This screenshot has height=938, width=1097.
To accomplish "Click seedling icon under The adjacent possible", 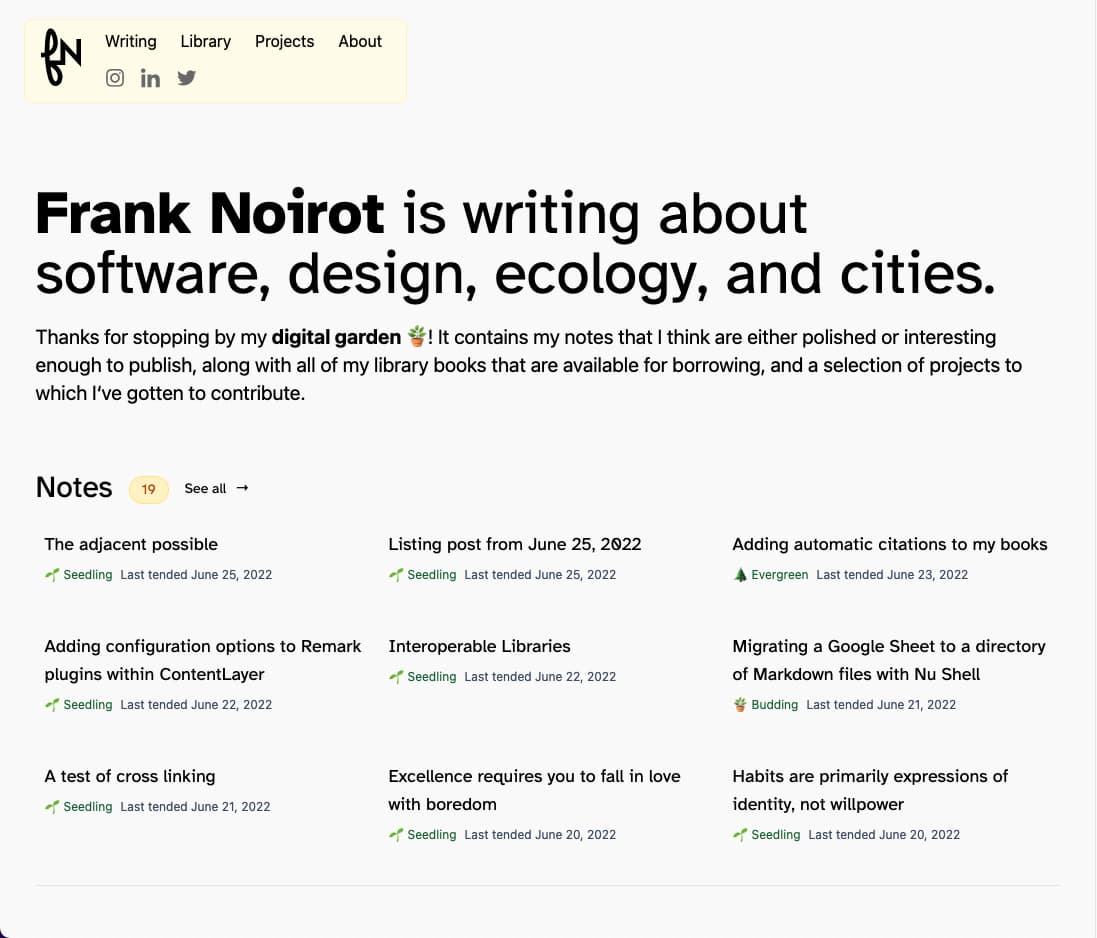I will coord(52,575).
